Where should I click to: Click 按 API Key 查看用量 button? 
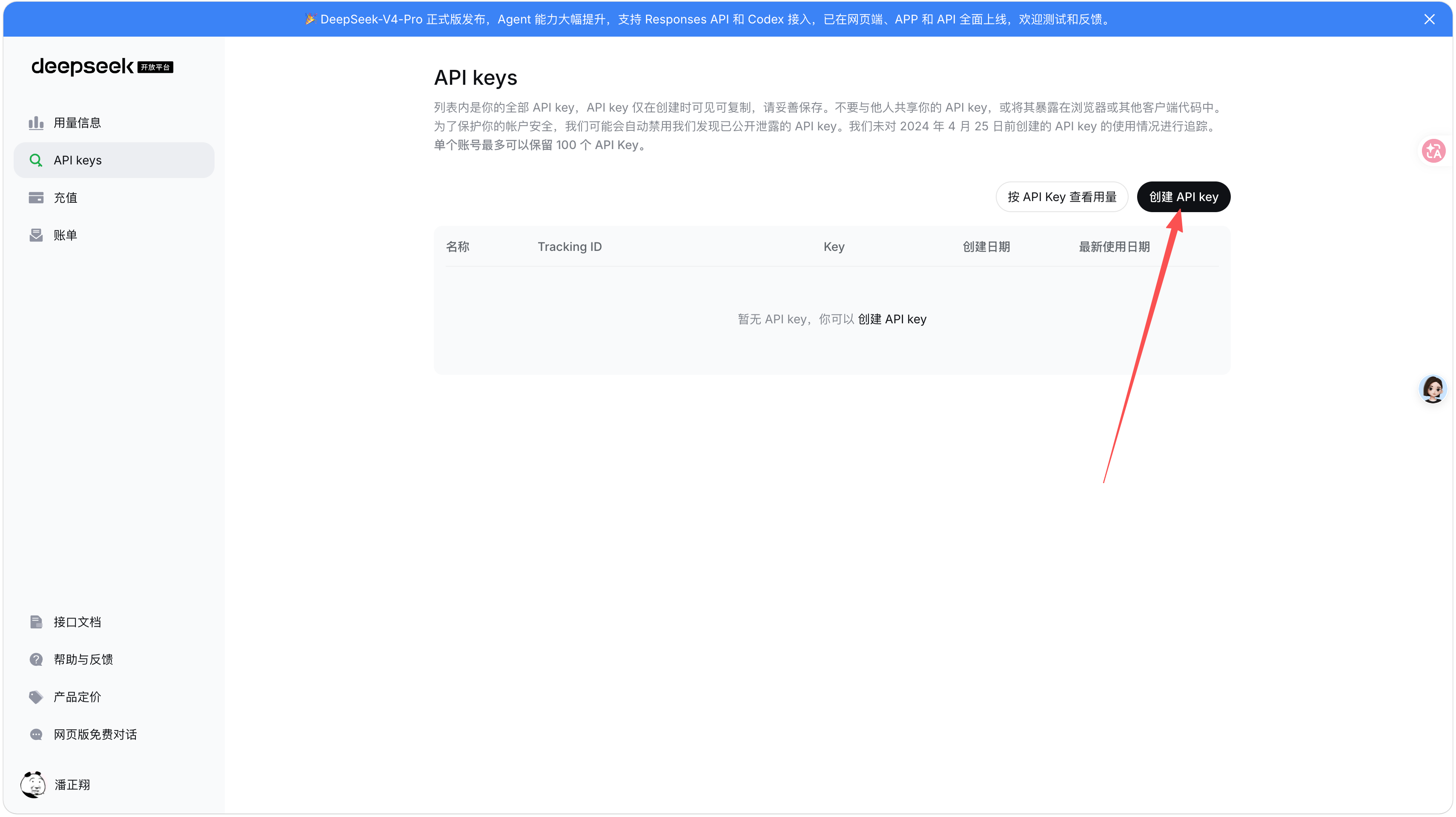[1062, 197]
